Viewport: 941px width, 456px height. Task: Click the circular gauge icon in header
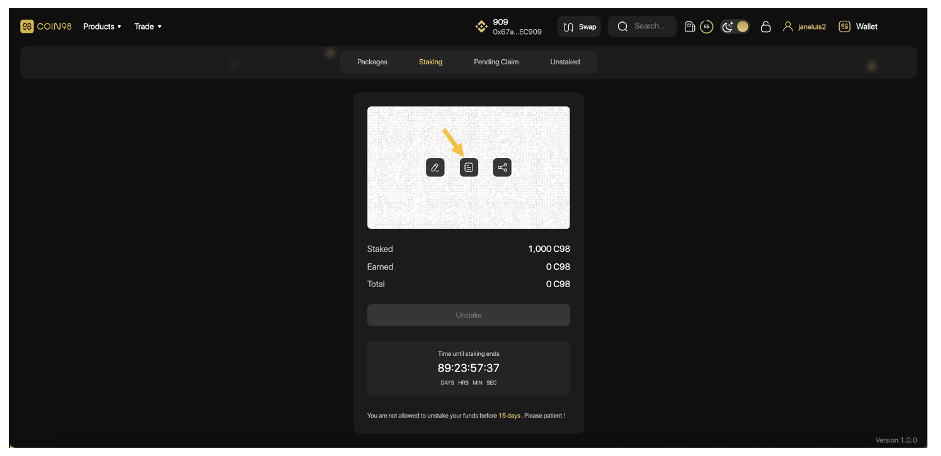(706, 27)
